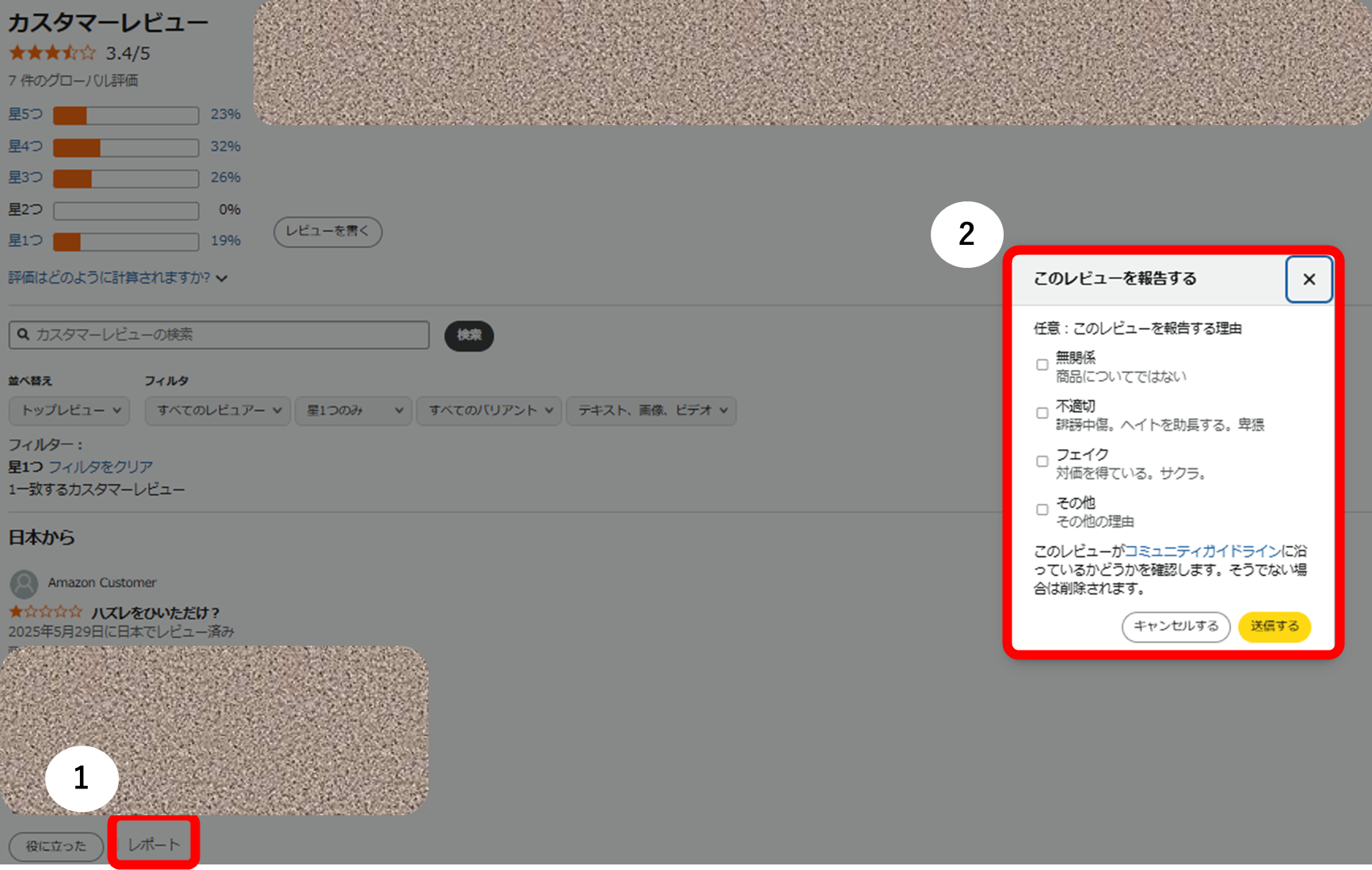This screenshot has height=870, width=1372.
Task: Click the yellow 送信する button
Action: [x=1273, y=627]
